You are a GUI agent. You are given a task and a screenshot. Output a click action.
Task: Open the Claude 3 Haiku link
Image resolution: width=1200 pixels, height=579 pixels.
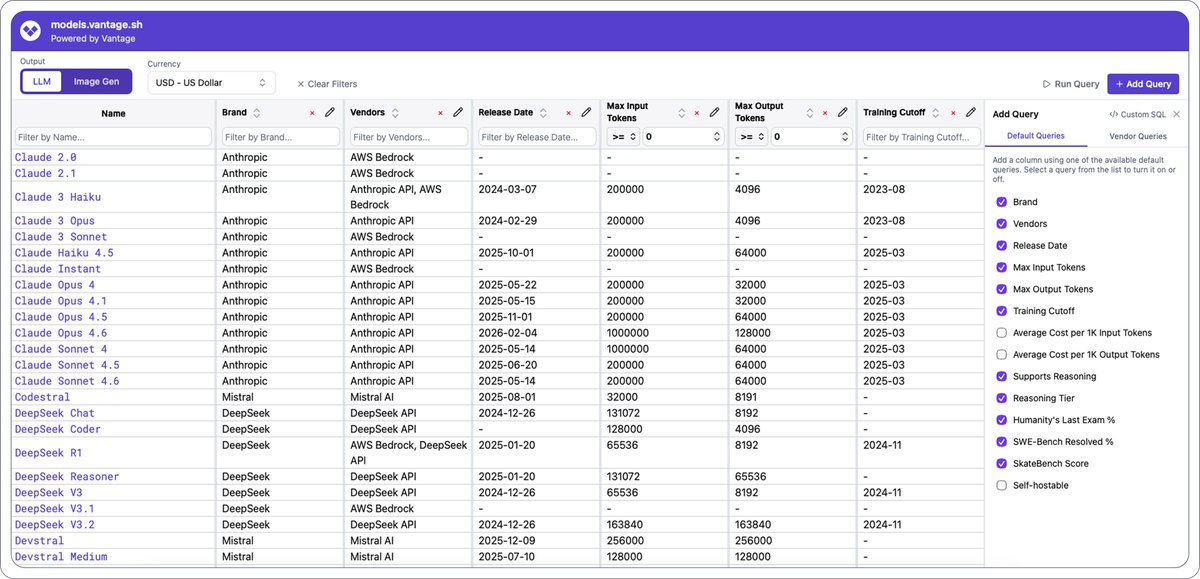pyautogui.click(x=58, y=197)
